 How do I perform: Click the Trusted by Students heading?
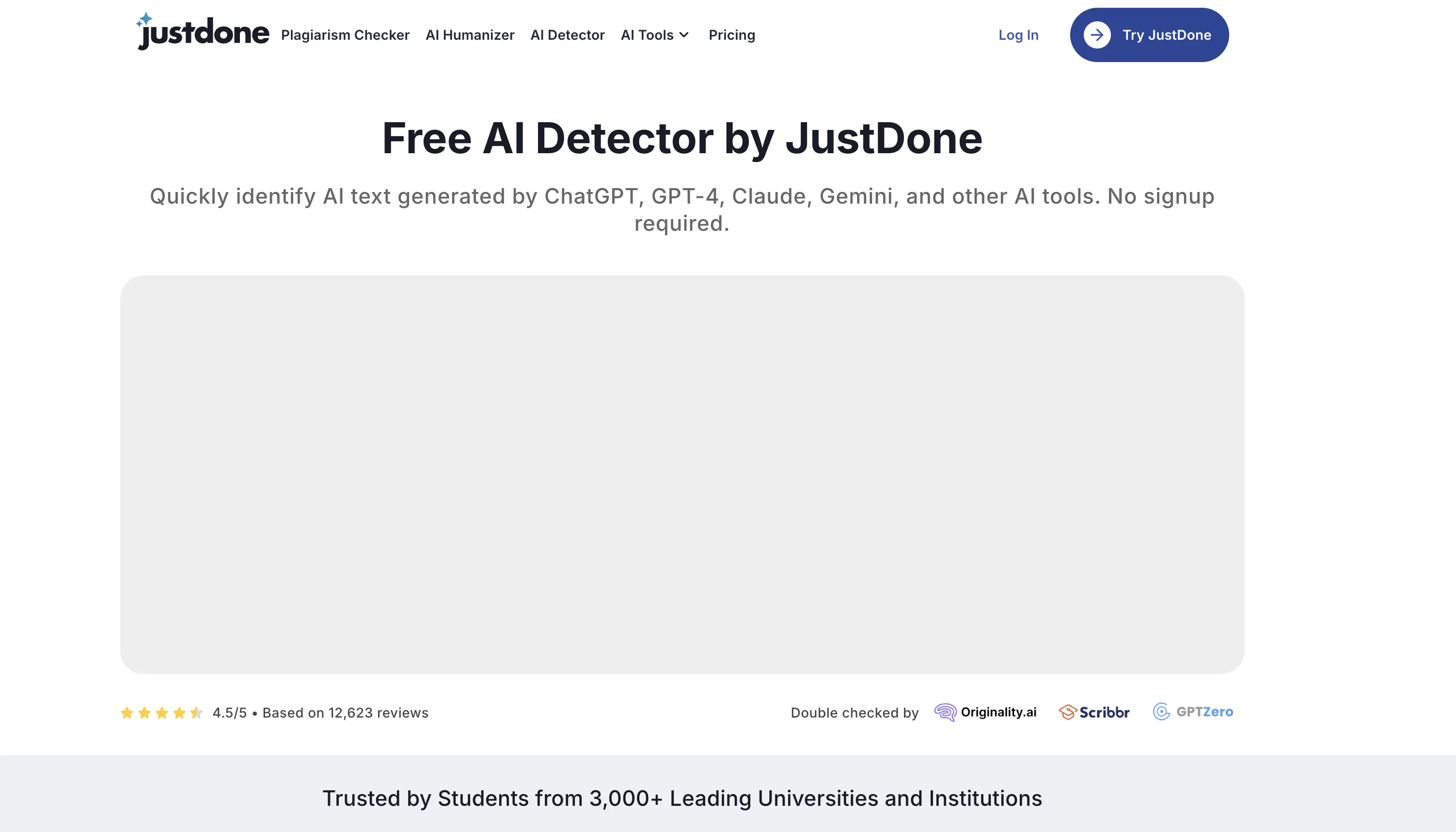tap(682, 798)
